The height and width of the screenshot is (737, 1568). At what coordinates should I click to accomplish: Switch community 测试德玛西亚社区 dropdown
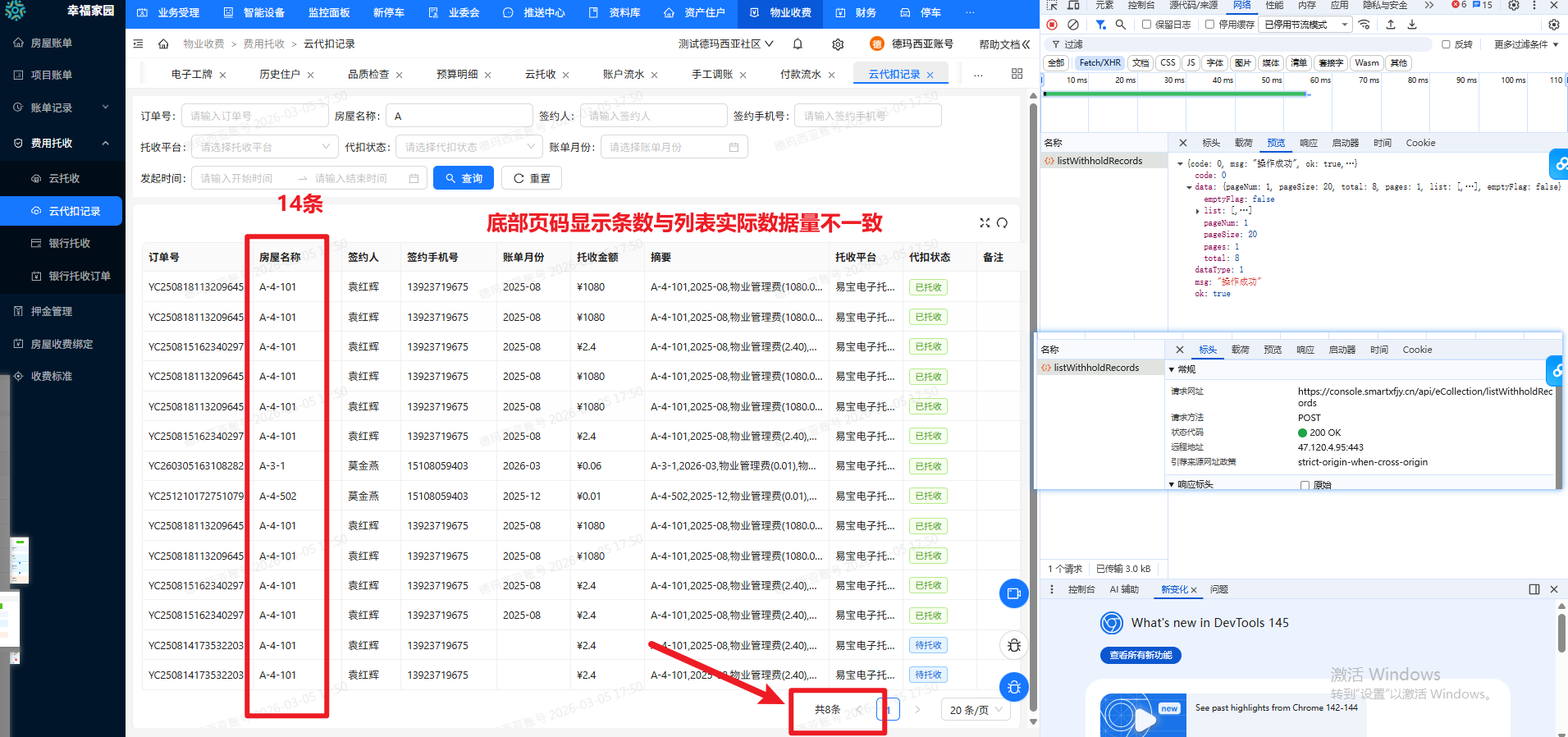pos(725,43)
